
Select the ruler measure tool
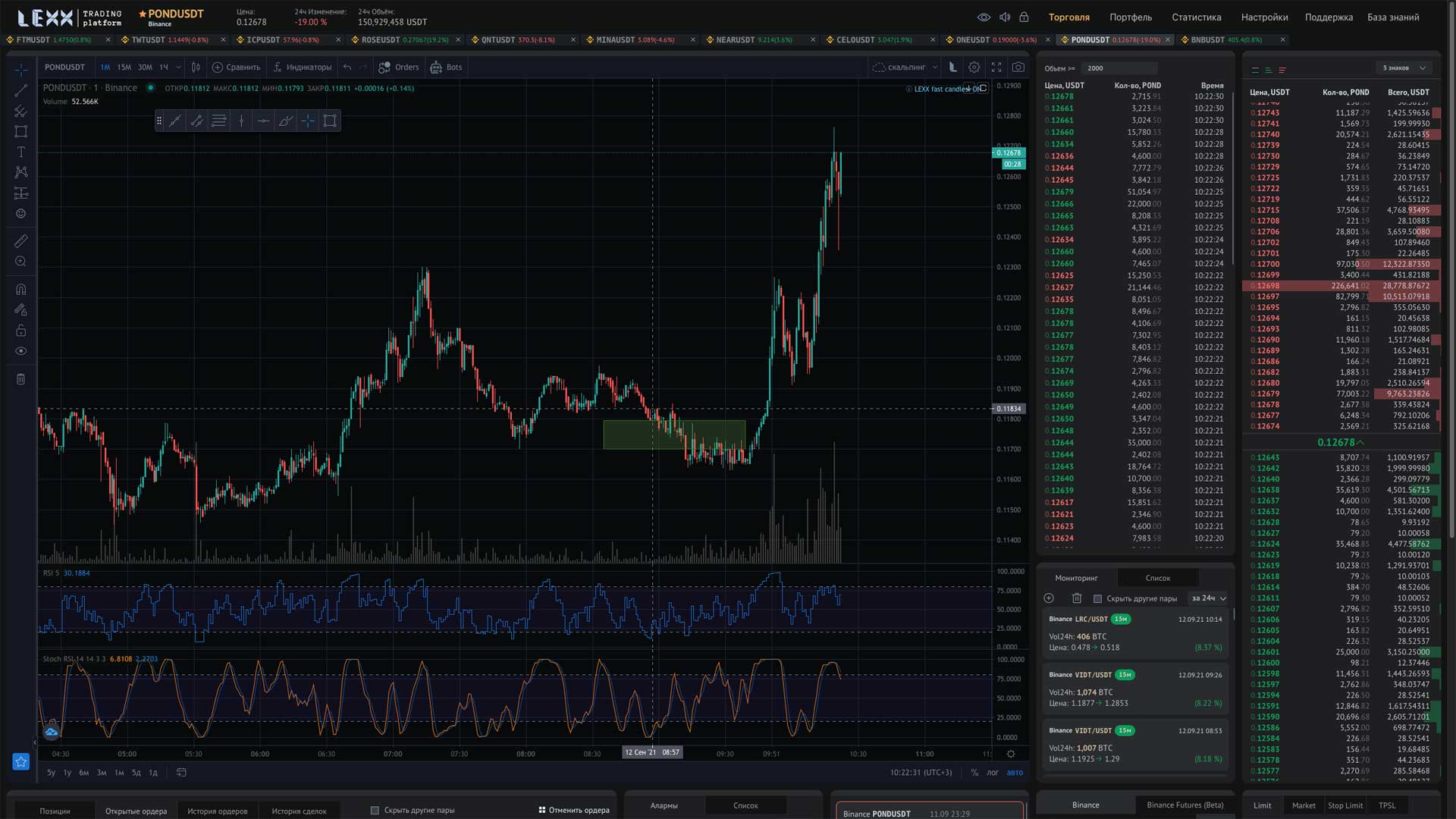click(x=21, y=241)
